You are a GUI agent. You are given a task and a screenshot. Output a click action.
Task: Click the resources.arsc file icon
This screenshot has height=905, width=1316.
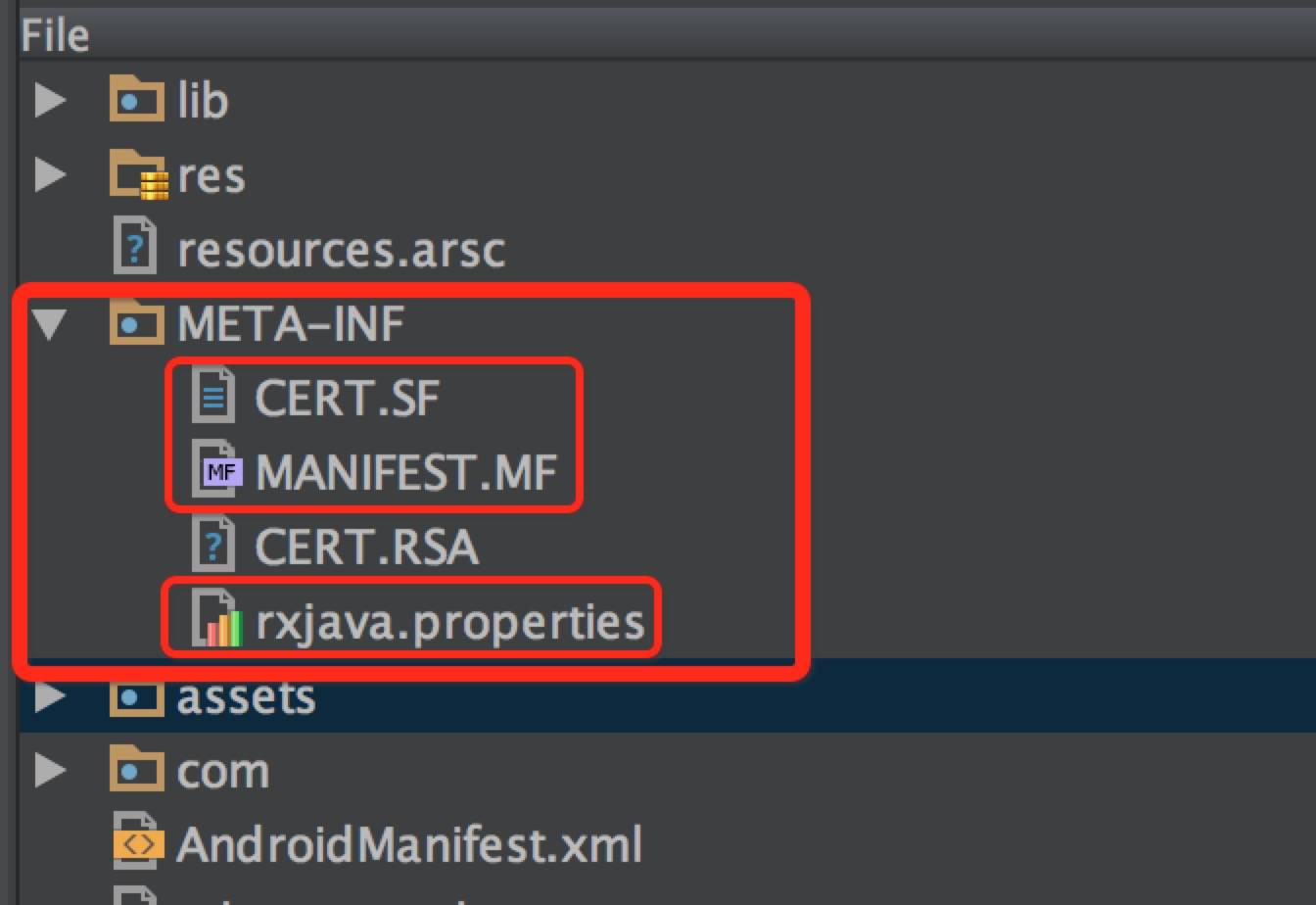[x=135, y=249]
